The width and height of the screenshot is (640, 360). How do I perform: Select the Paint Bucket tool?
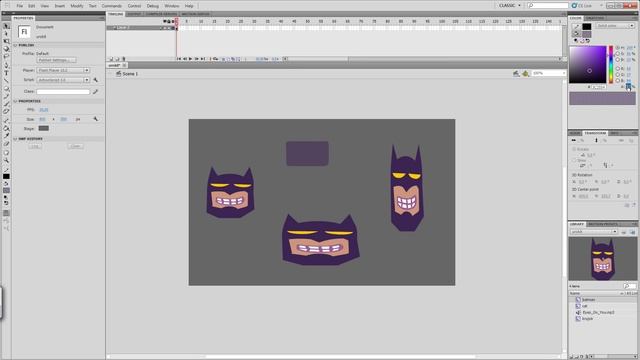click(x=6, y=128)
